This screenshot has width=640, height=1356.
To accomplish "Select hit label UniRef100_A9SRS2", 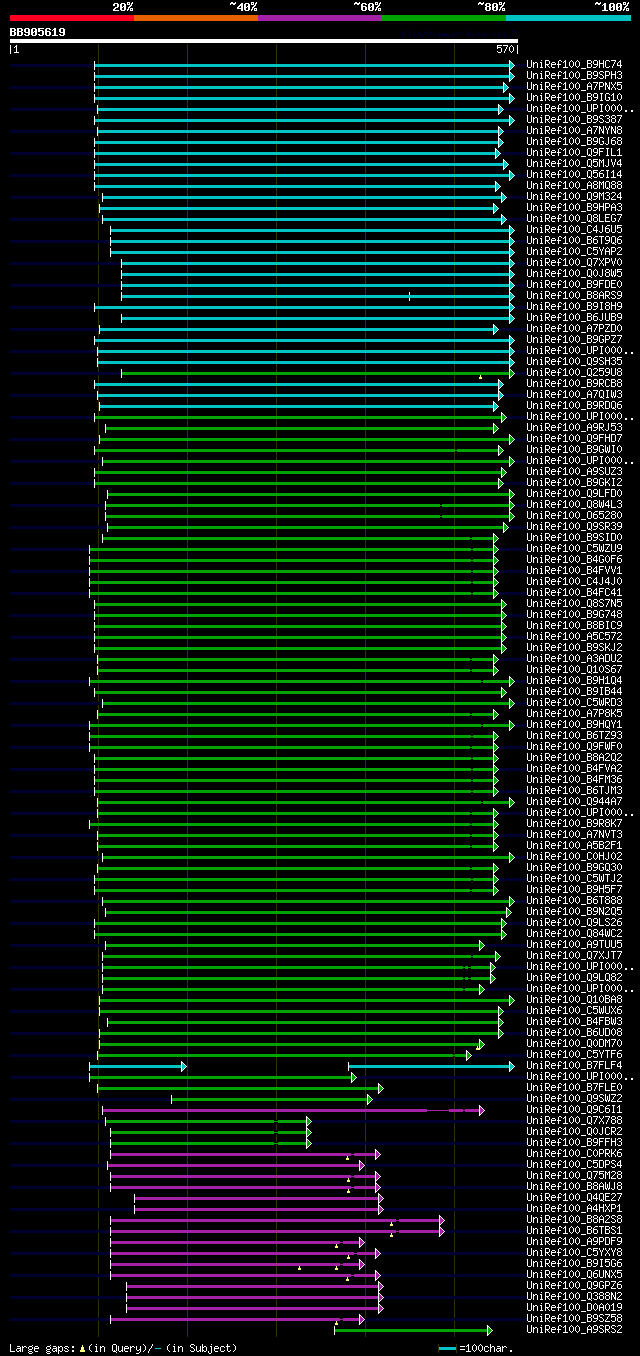I will point(574,1330).
